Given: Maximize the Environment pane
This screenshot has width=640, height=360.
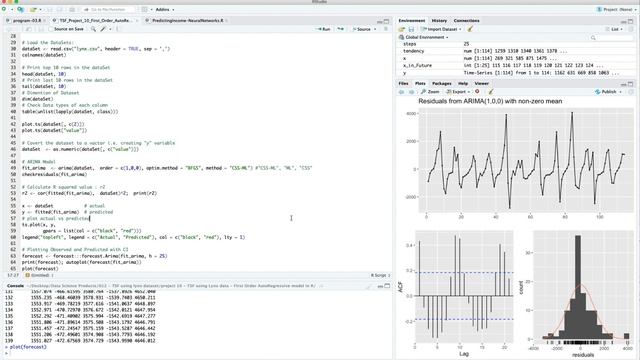Looking at the screenshot, I should coord(631,21).
